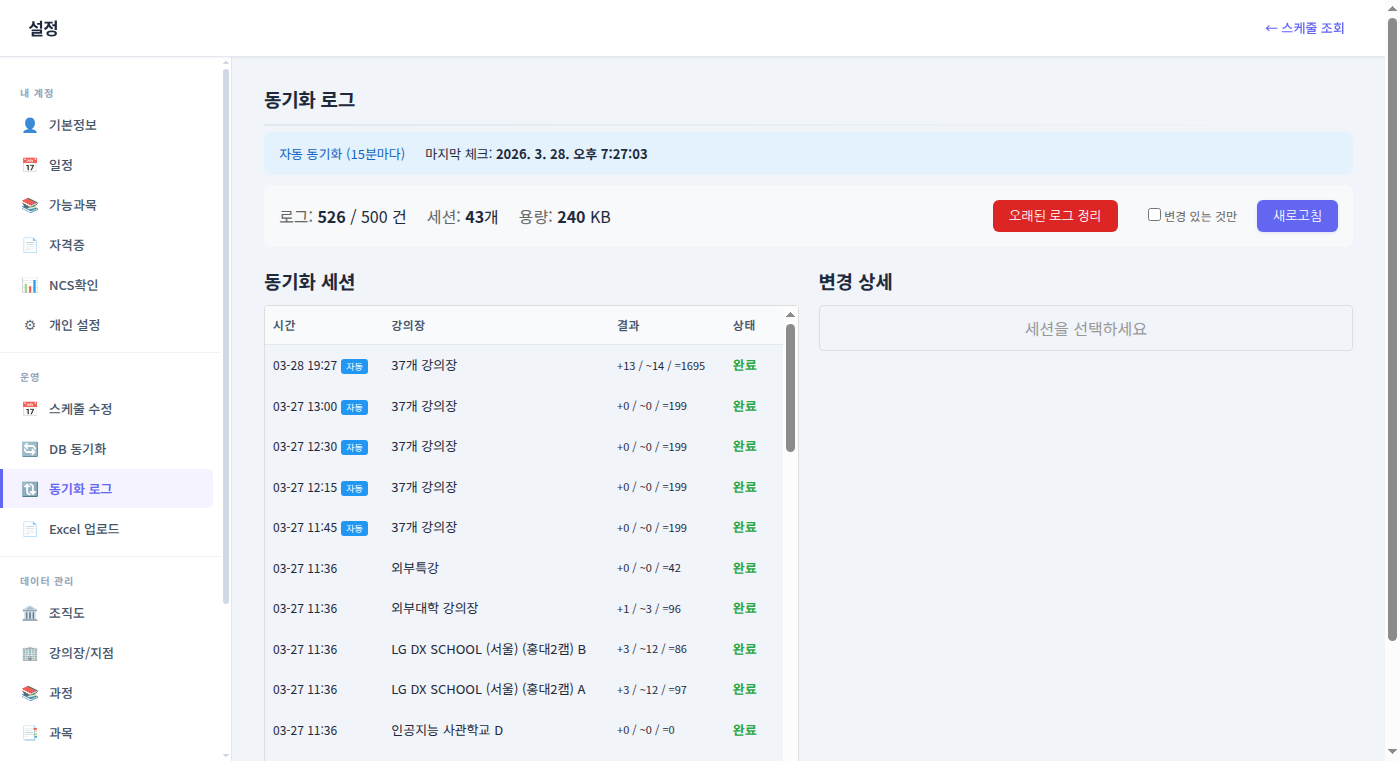Viewport: 1400px width, 761px height.
Task: Open 기본정보 from sidebar
Action: 71,124
